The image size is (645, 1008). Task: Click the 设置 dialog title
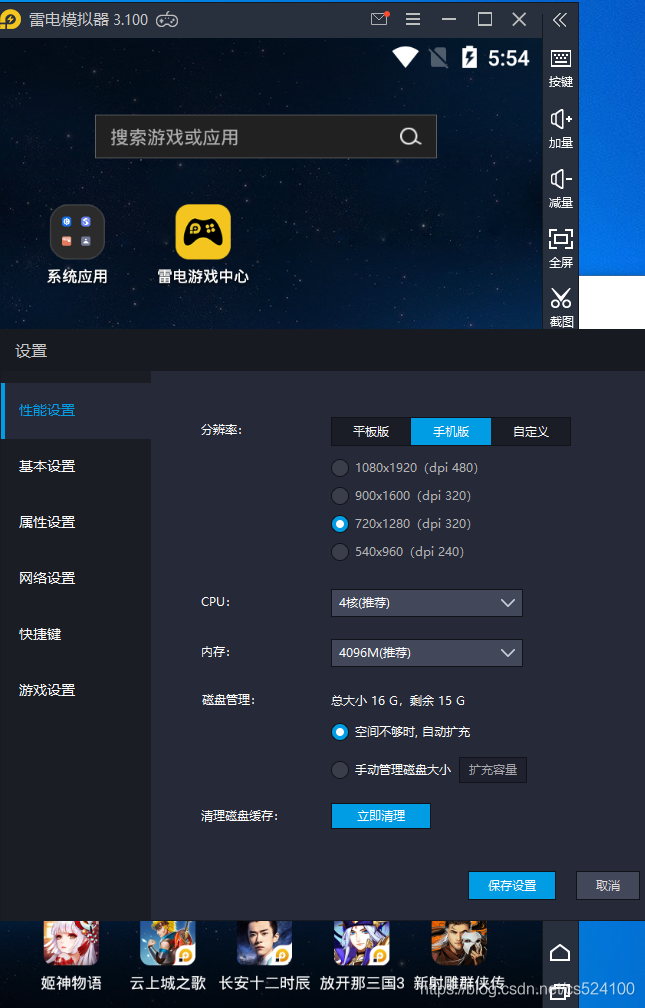(31, 351)
